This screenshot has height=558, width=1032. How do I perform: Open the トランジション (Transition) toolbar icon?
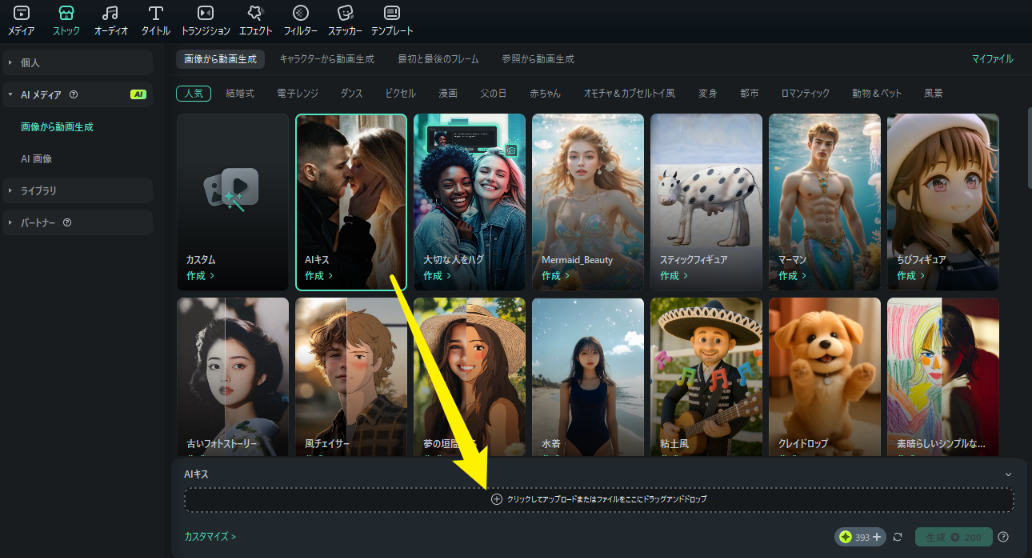[205, 20]
